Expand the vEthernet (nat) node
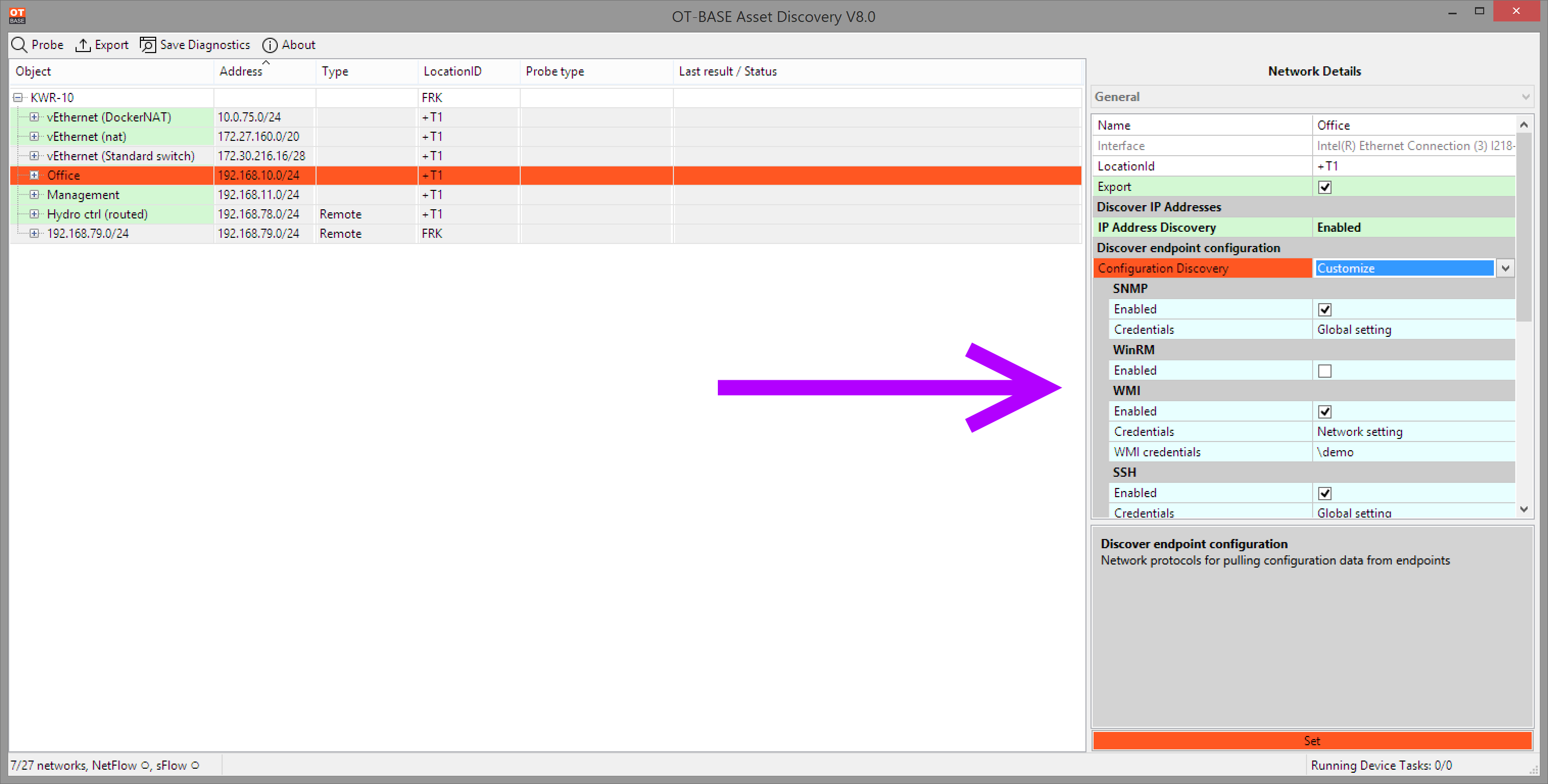 (x=34, y=136)
